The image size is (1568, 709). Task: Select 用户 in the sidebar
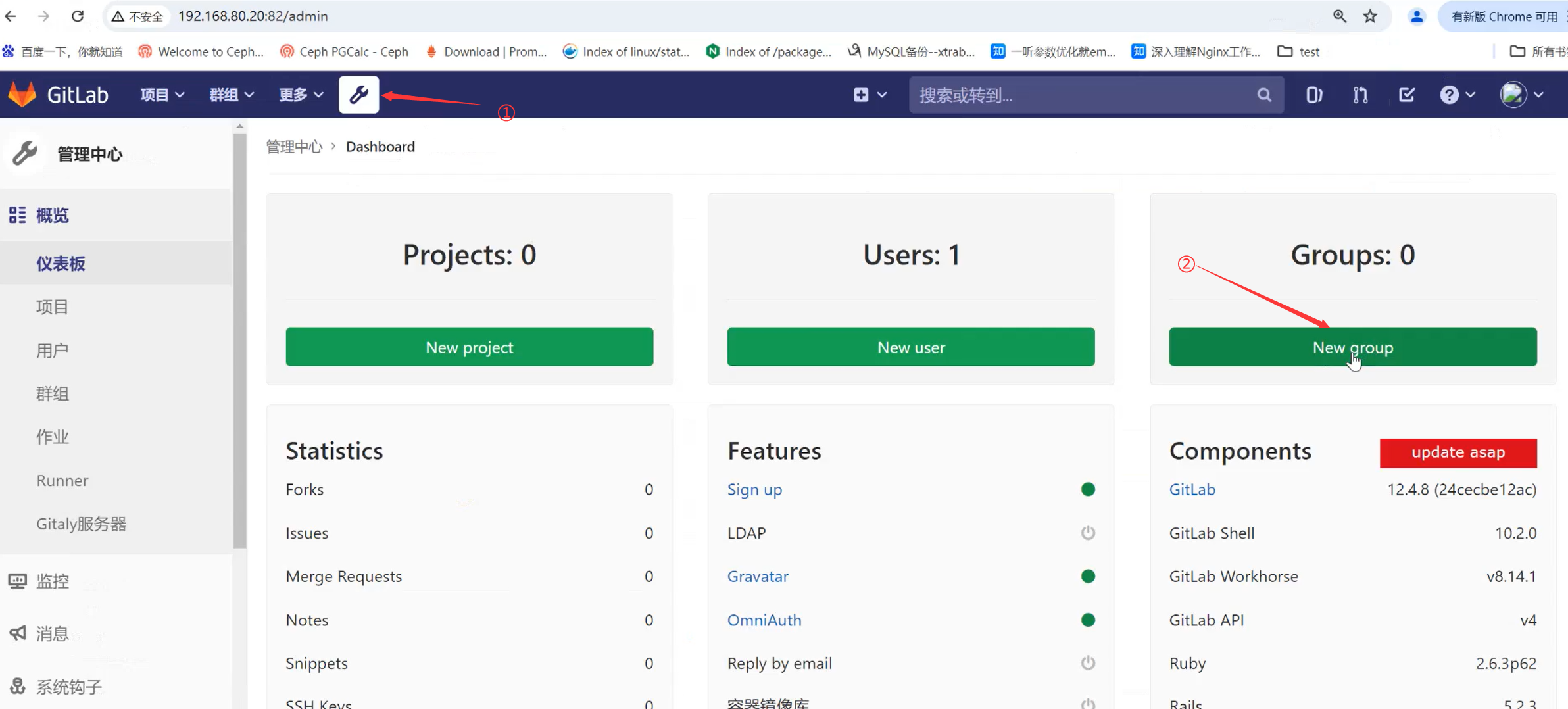53,350
